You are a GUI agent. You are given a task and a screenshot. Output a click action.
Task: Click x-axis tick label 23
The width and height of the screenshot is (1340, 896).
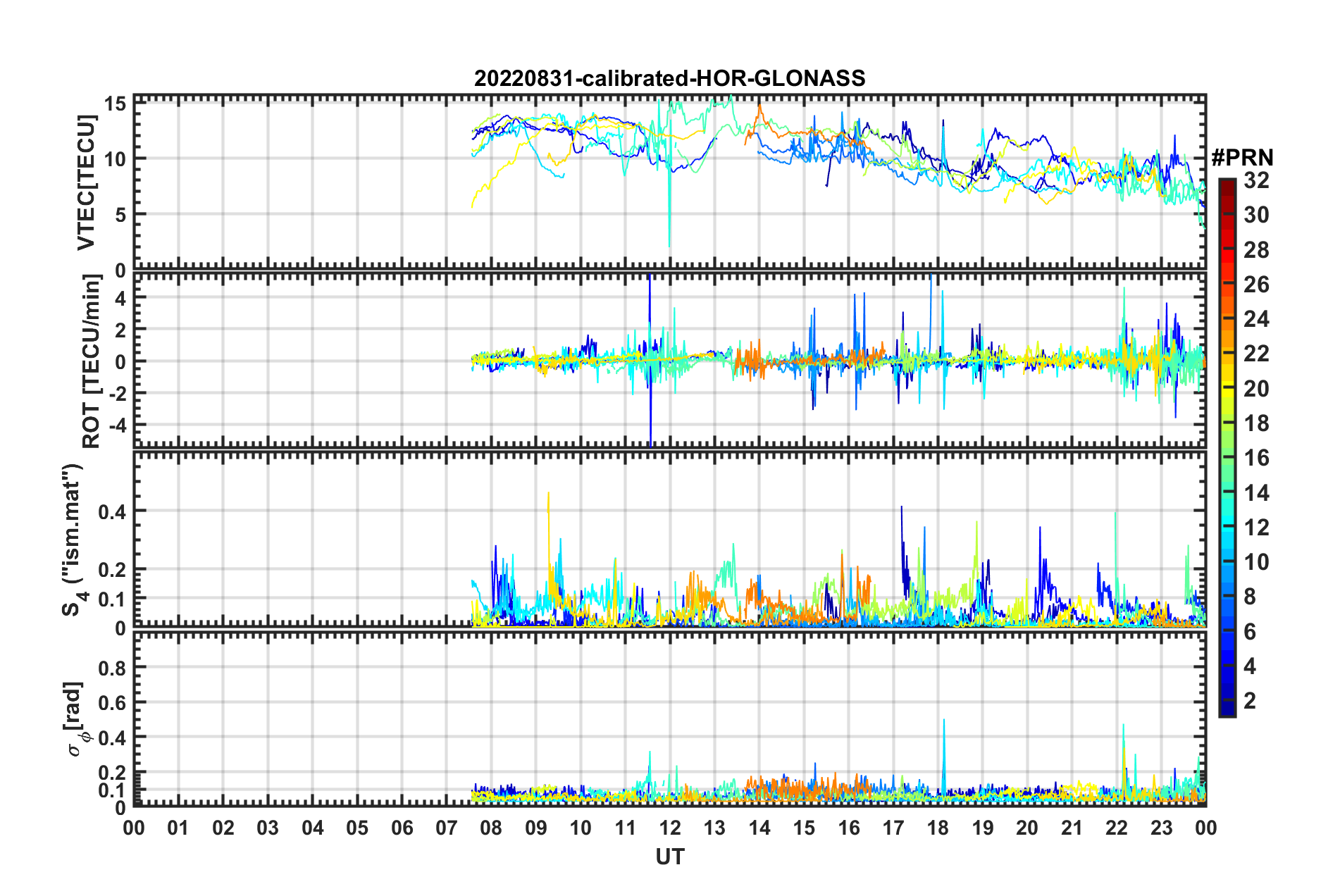[1161, 828]
